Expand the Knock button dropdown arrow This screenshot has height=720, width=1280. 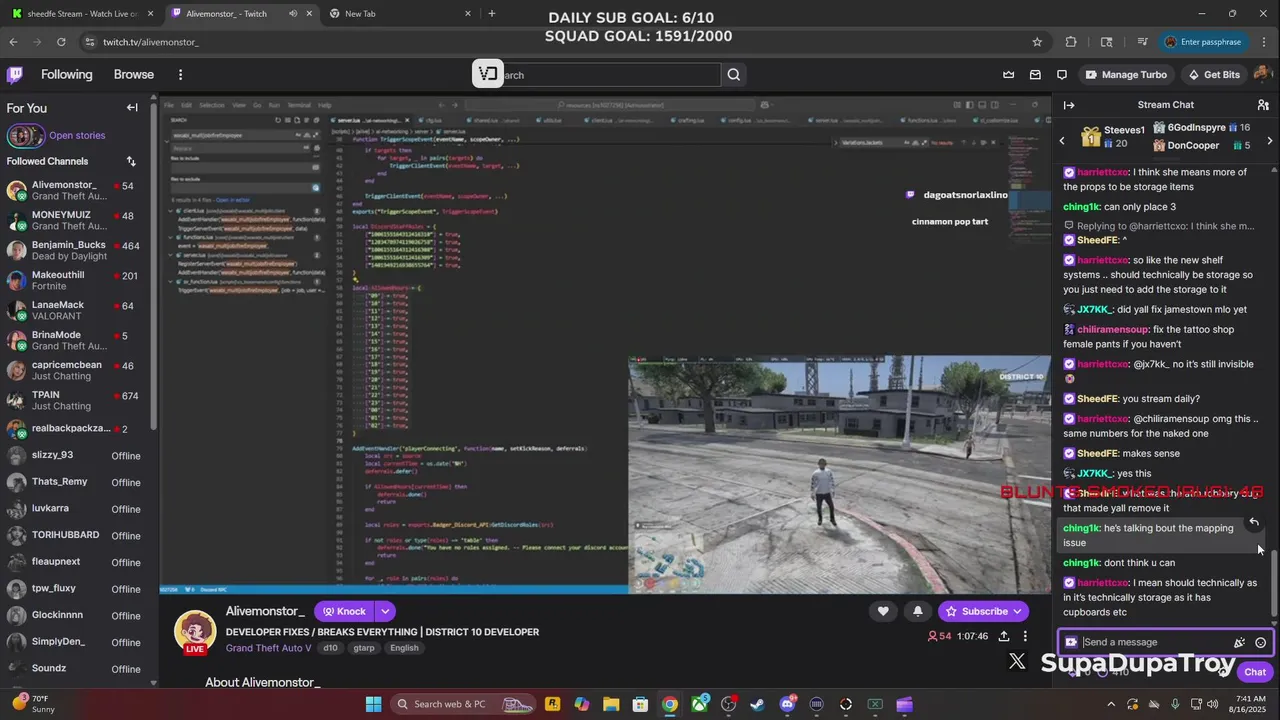(x=385, y=611)
